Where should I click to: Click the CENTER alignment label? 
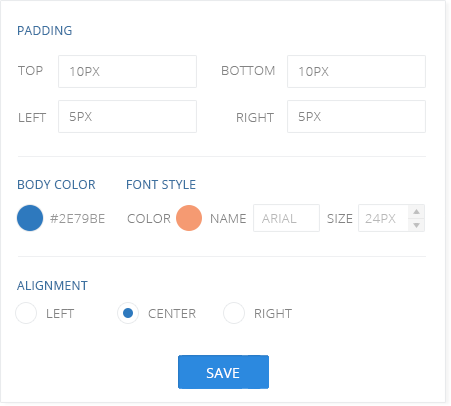(x=172, y=314)
